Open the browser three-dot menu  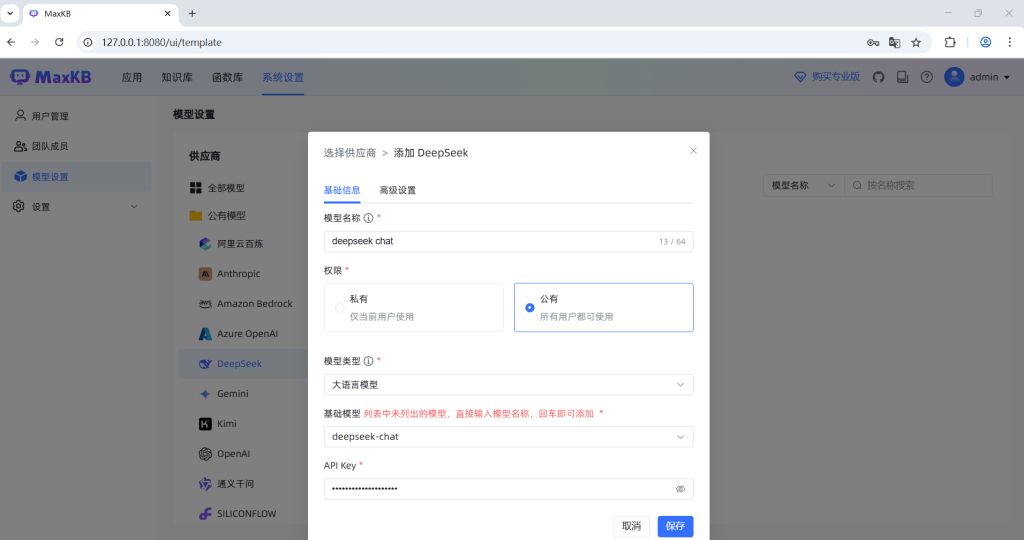pos(1010,42)
